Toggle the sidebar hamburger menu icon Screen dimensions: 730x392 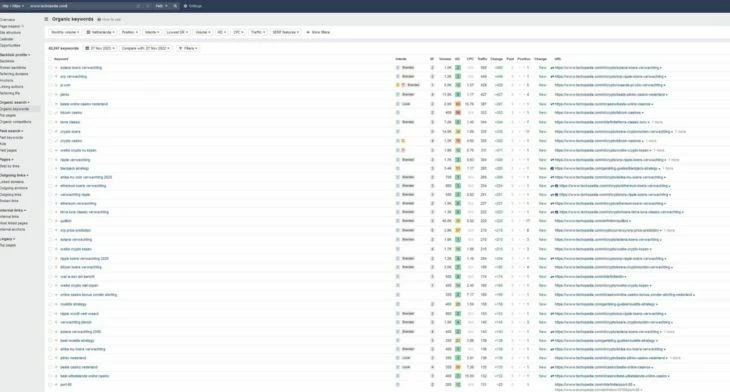click(x=46, y=19)
